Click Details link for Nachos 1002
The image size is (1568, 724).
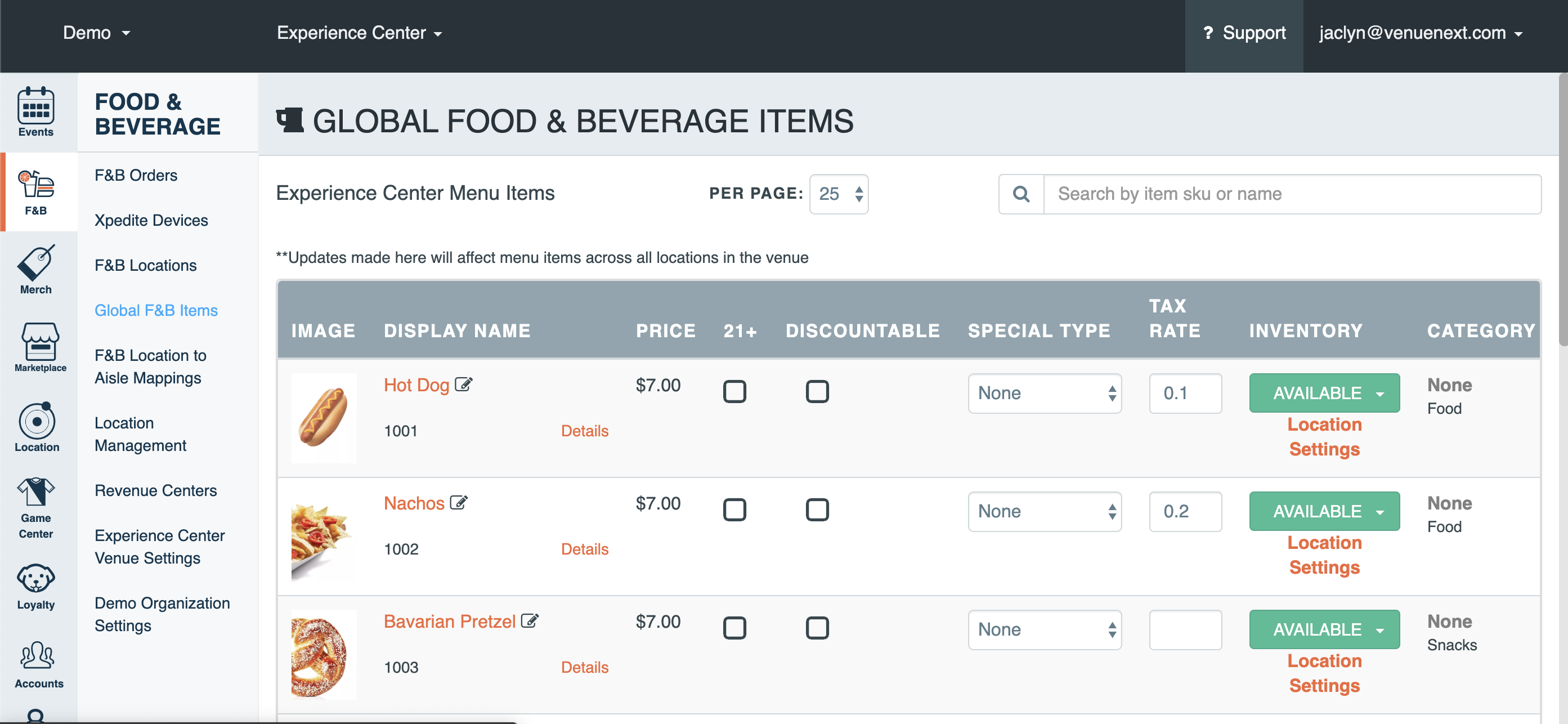(585, 549)
